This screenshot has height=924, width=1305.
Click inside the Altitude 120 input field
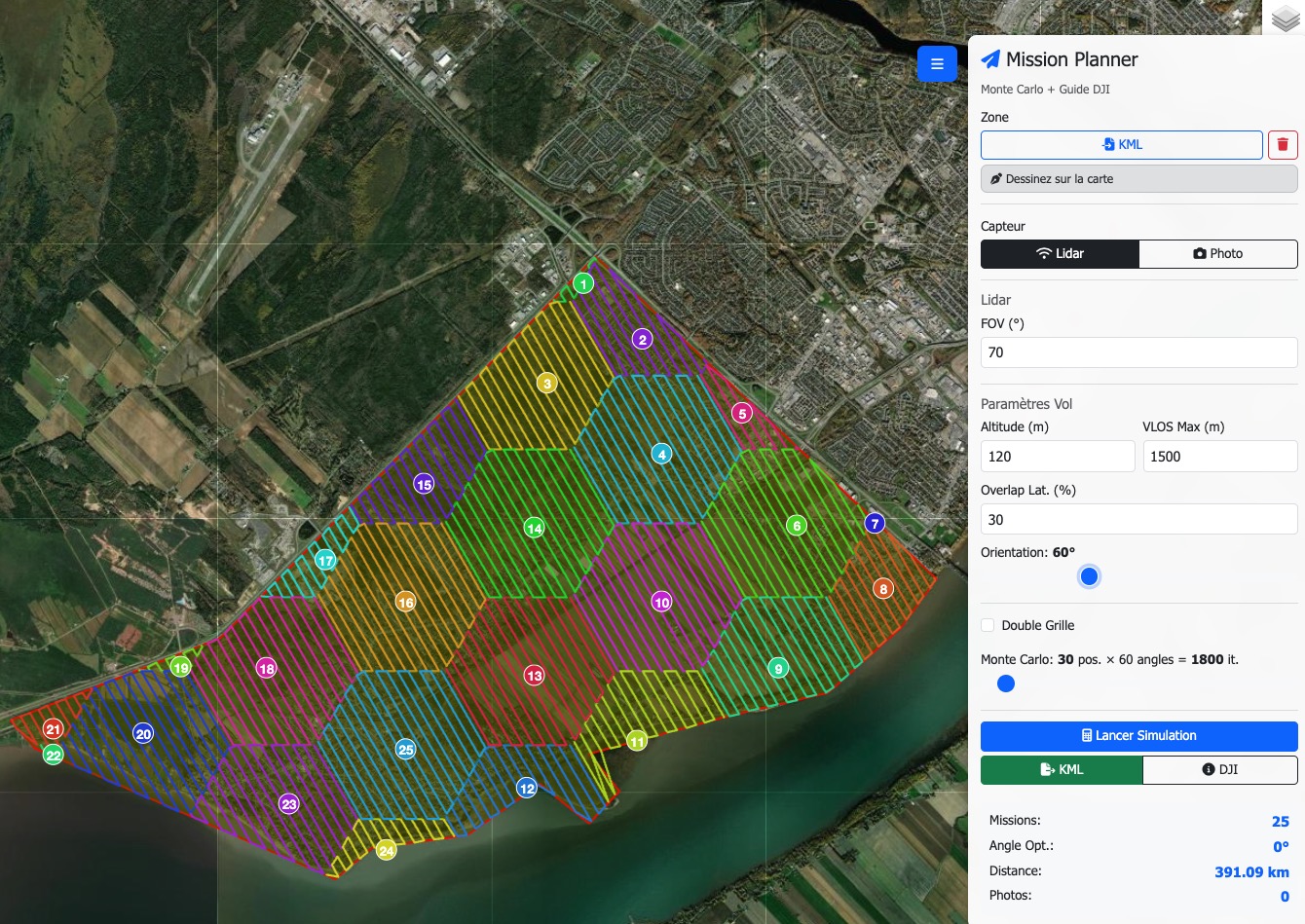coord(1058,456)
